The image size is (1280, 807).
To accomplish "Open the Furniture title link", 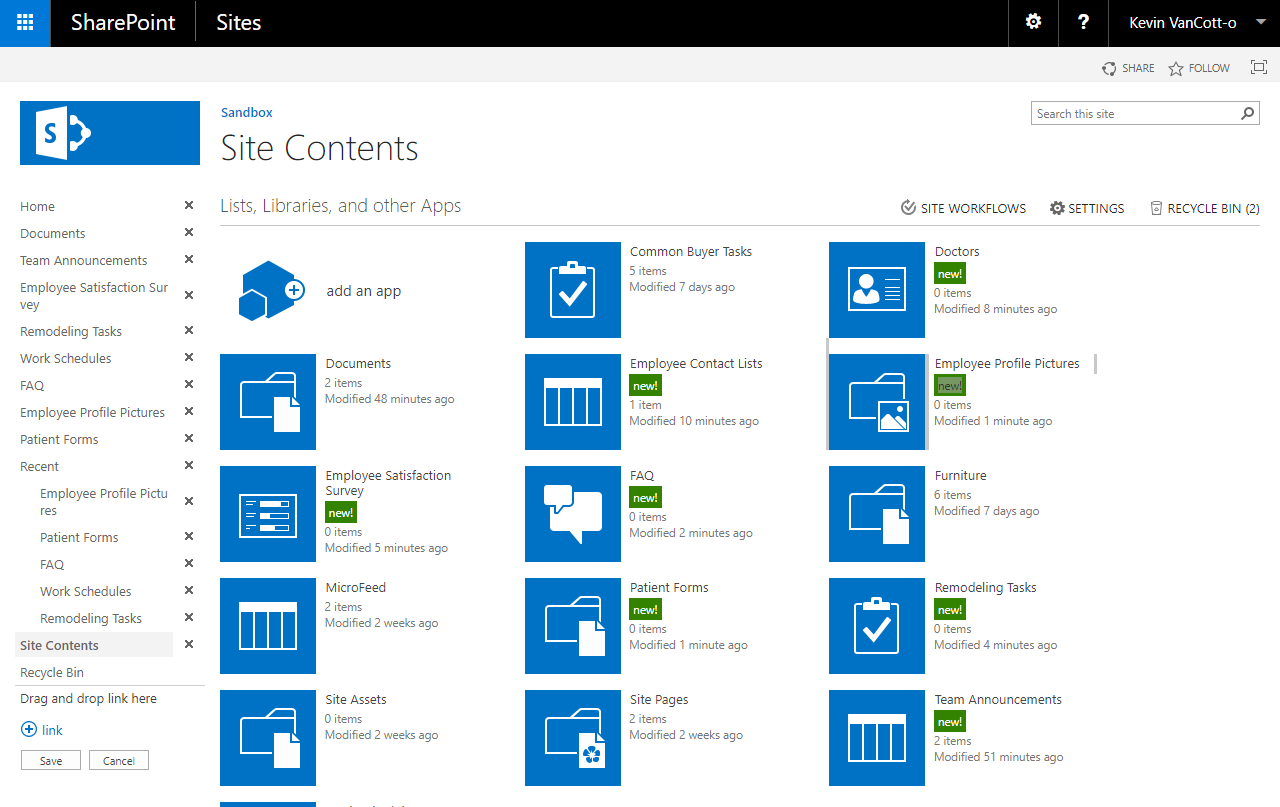I will tap(961, 476).
